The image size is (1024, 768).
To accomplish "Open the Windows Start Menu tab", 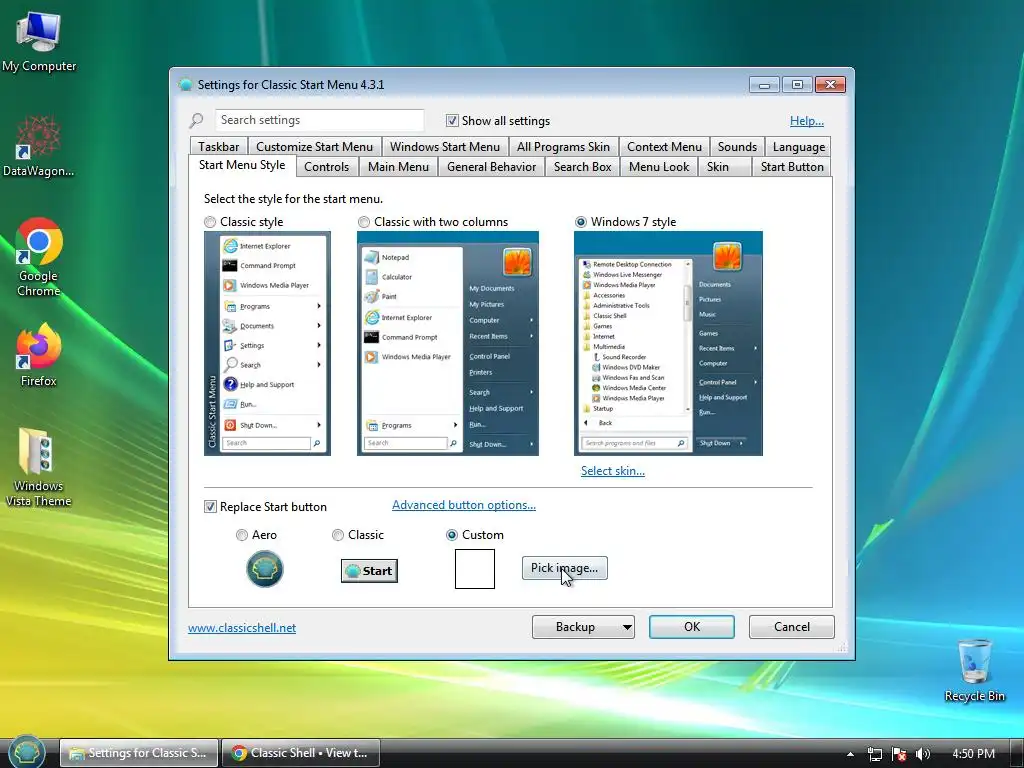I will pos(445,147).
